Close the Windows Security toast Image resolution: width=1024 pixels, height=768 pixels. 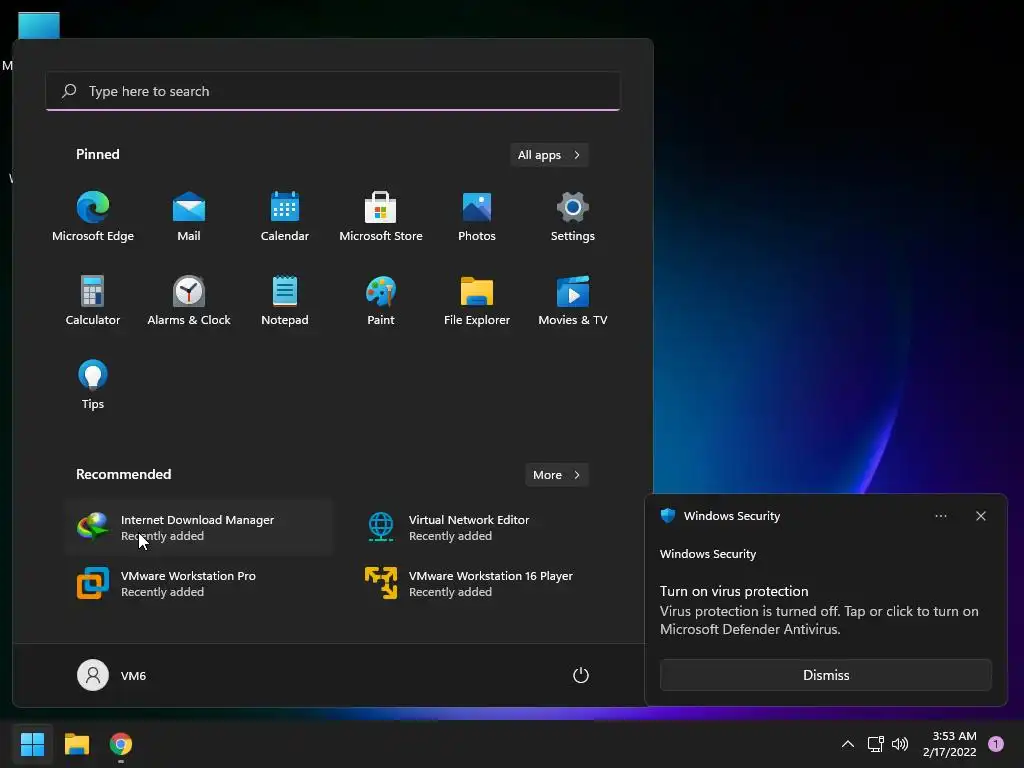(x=981, y=516)
